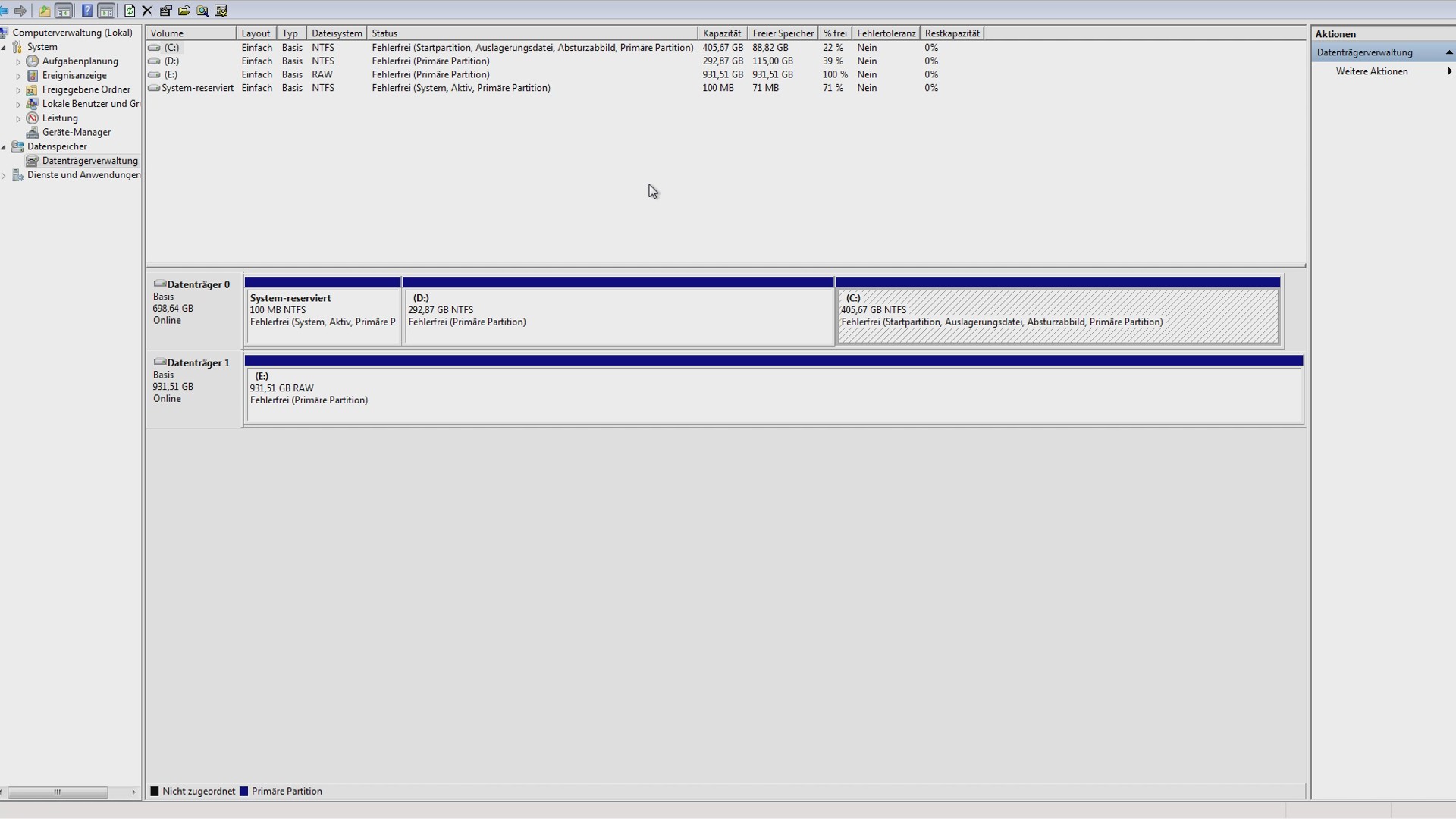Click the left pane horizontal scrollbar
1456x819 pixels.
[x=57, y=792]
